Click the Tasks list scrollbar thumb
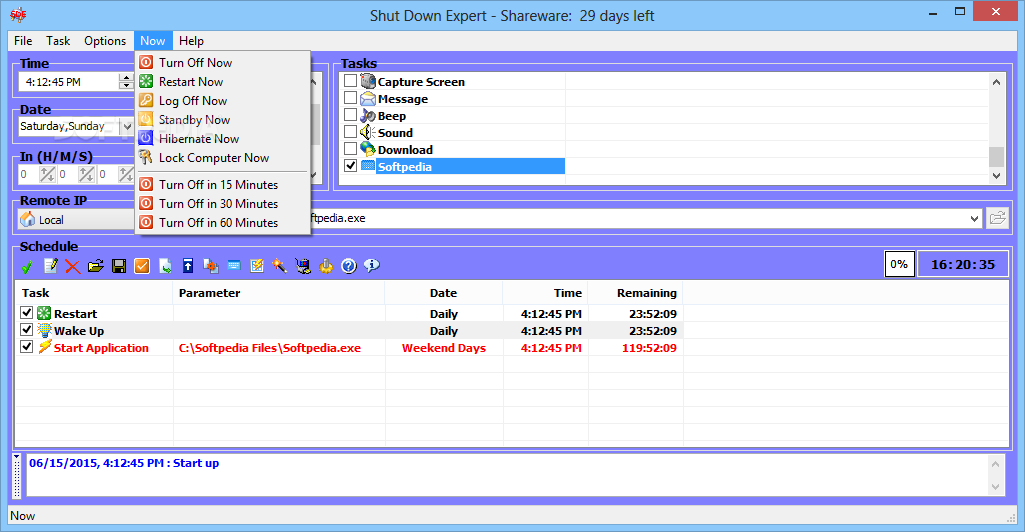The height and width of the screenshot is (532, 1025). click(996, 157)
